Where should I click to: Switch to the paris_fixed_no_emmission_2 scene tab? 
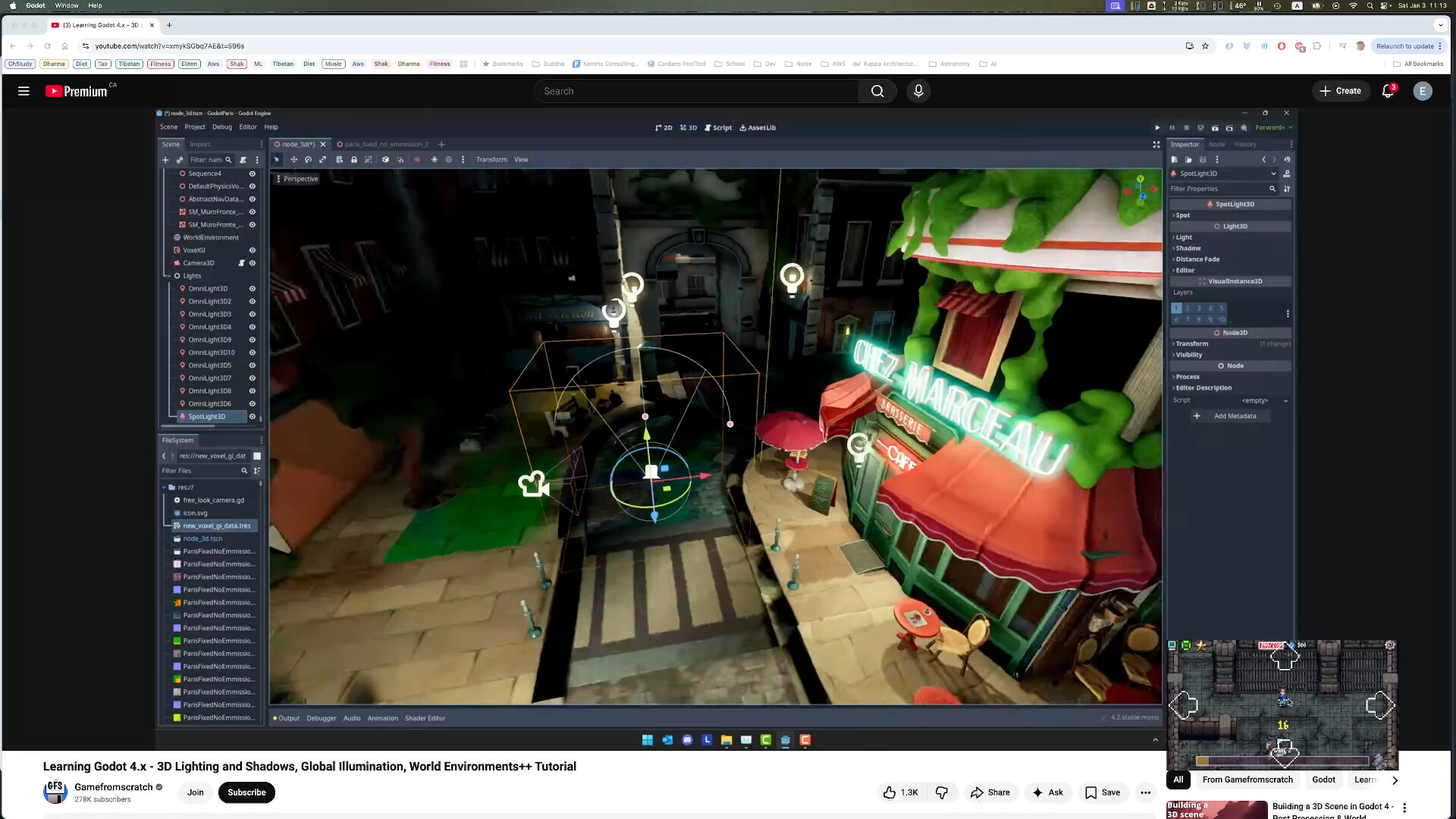click(x=383, y=144)
